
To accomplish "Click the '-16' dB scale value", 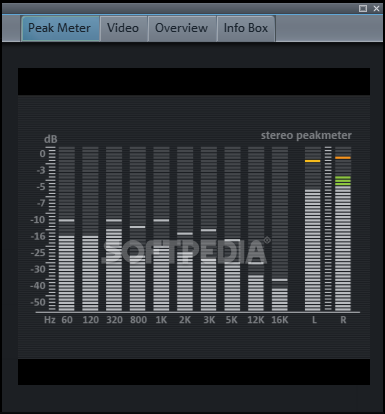I will point(37,236).
